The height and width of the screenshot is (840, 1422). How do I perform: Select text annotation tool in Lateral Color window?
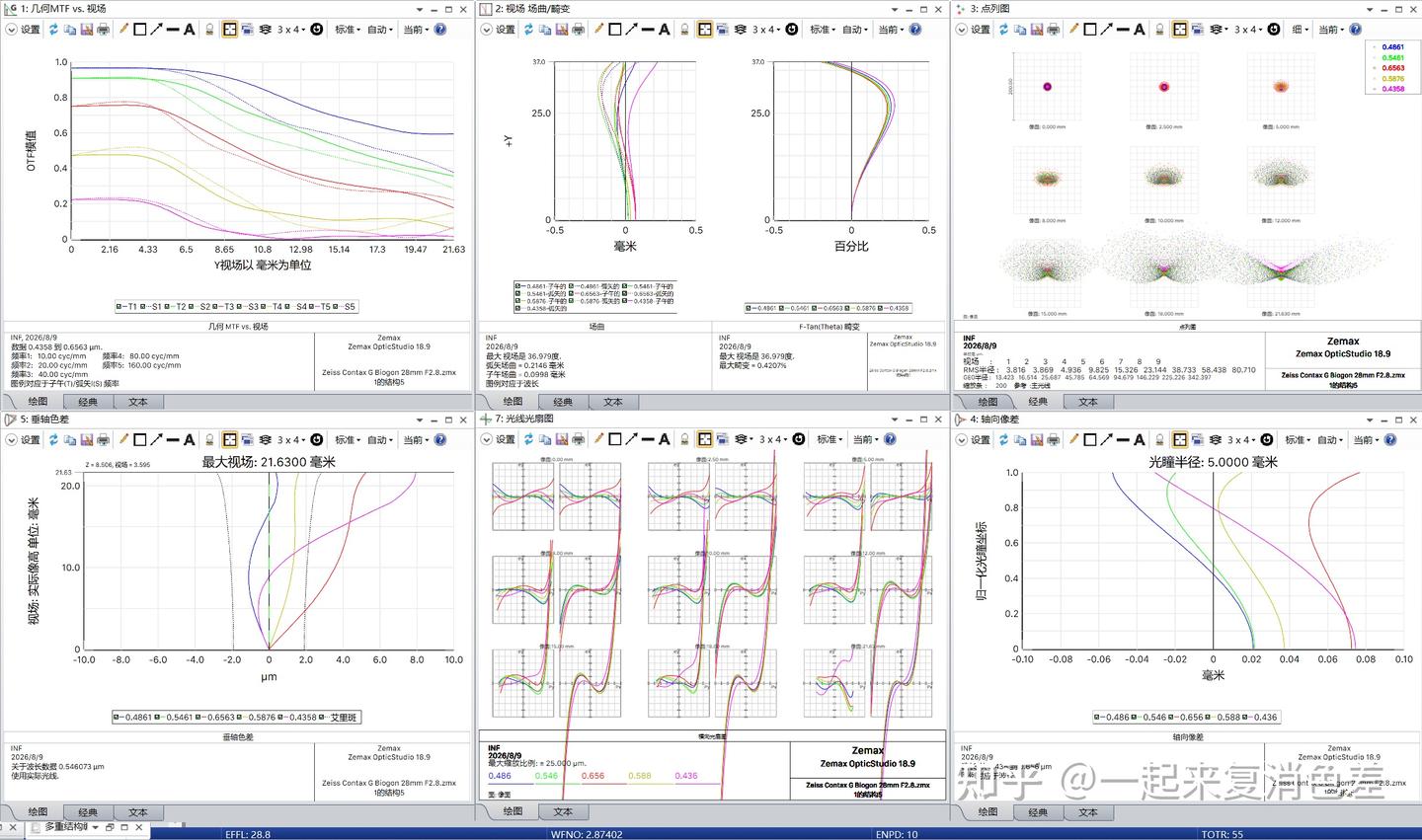[190, 440]
